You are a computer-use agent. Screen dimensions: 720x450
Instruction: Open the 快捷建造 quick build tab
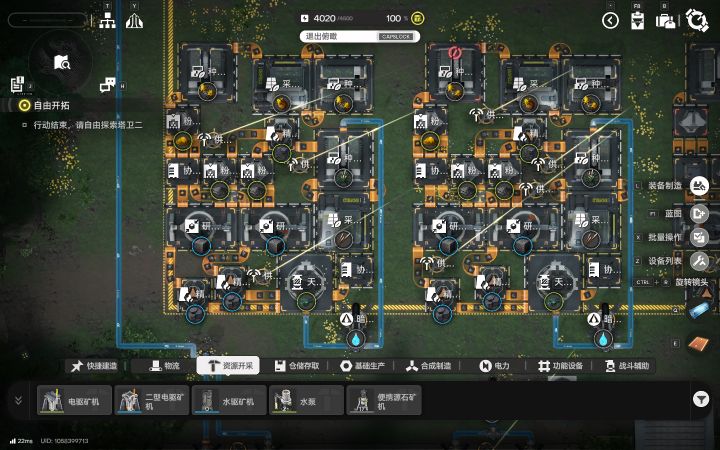tap(94, 366)
